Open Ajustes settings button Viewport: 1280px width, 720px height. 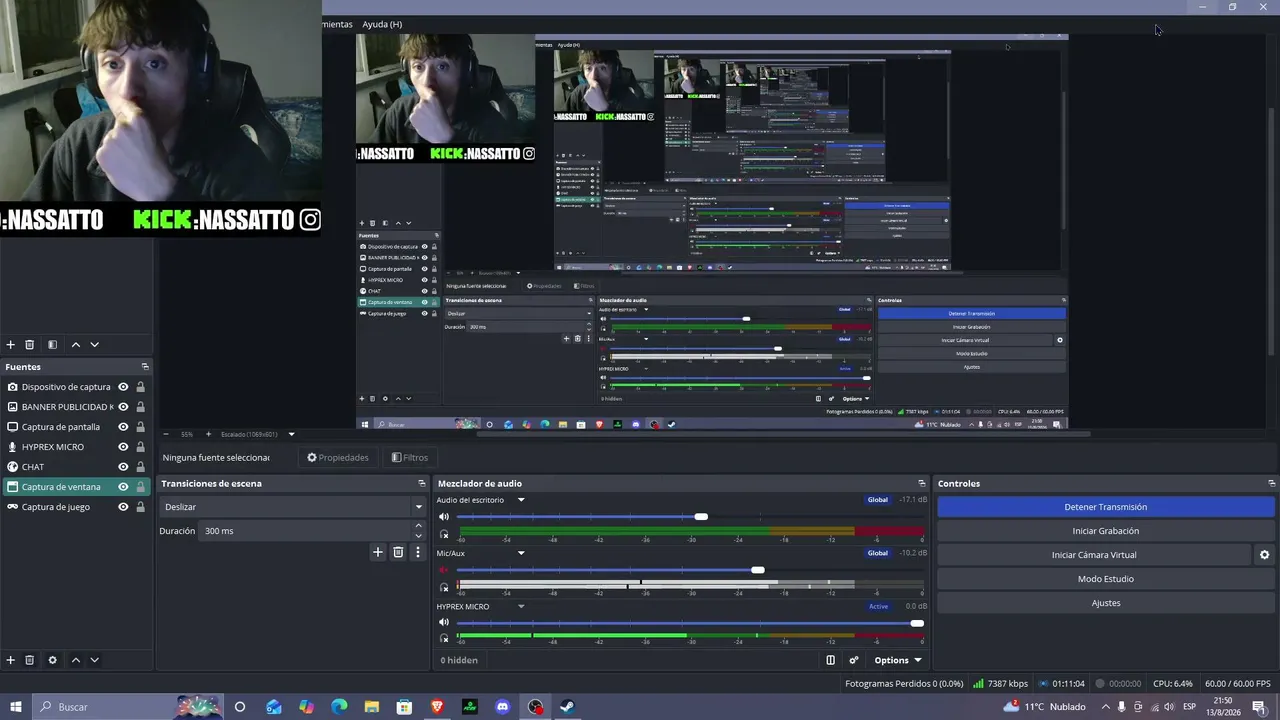[1105, 603]
